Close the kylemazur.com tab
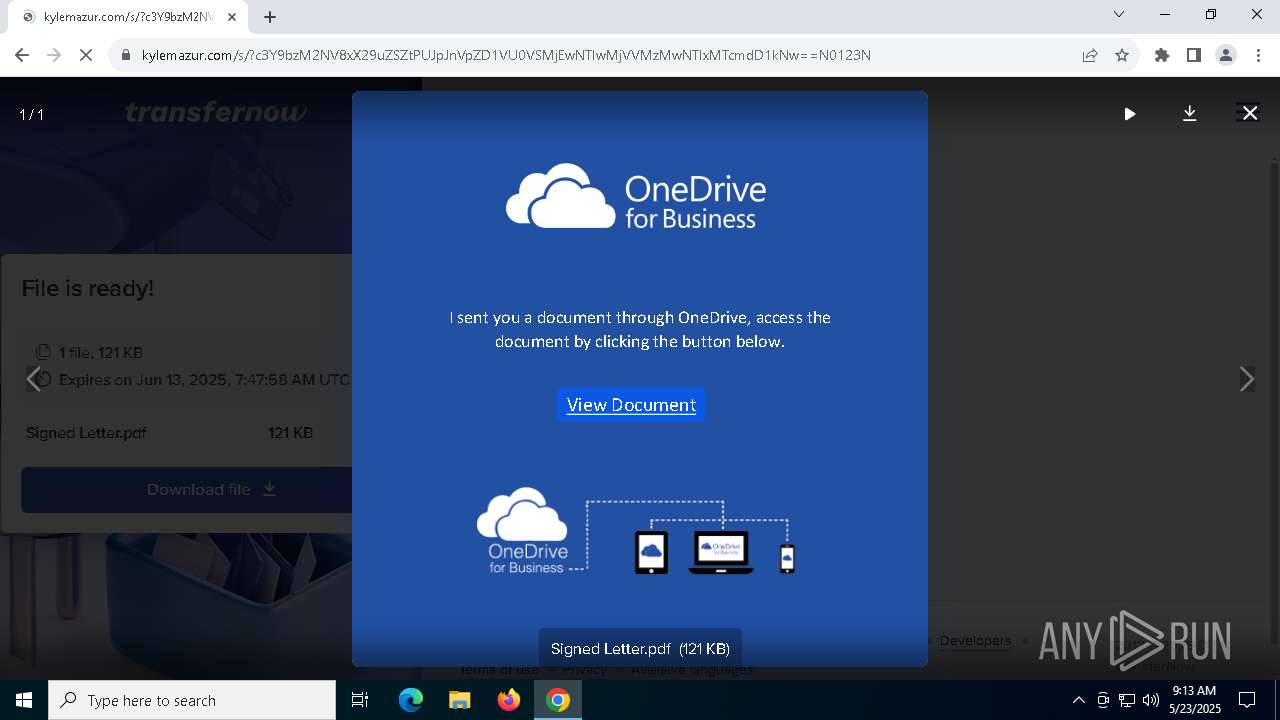 coord(232,16)
